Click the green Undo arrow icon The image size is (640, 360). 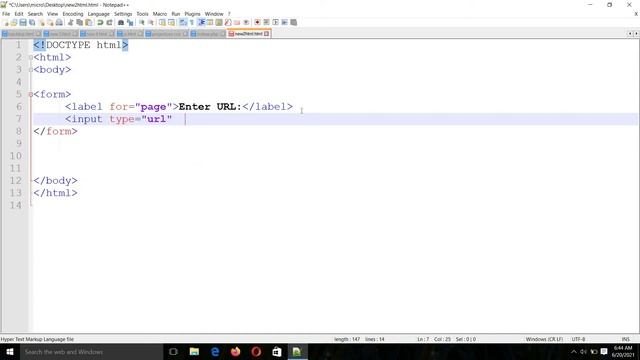(100, 22)
